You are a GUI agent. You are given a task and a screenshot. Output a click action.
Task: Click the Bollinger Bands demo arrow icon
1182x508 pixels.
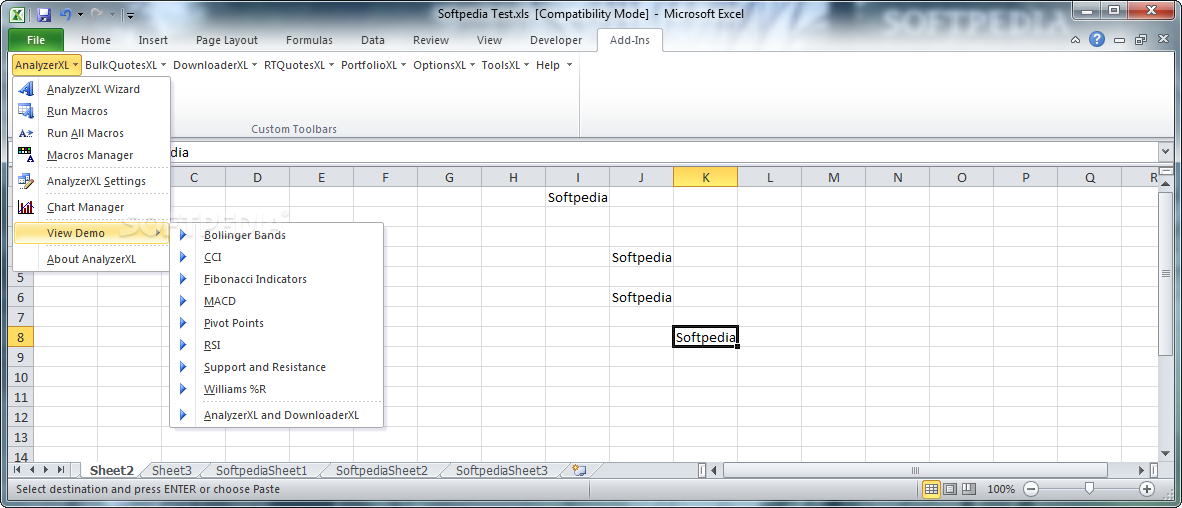click(182, 235)
